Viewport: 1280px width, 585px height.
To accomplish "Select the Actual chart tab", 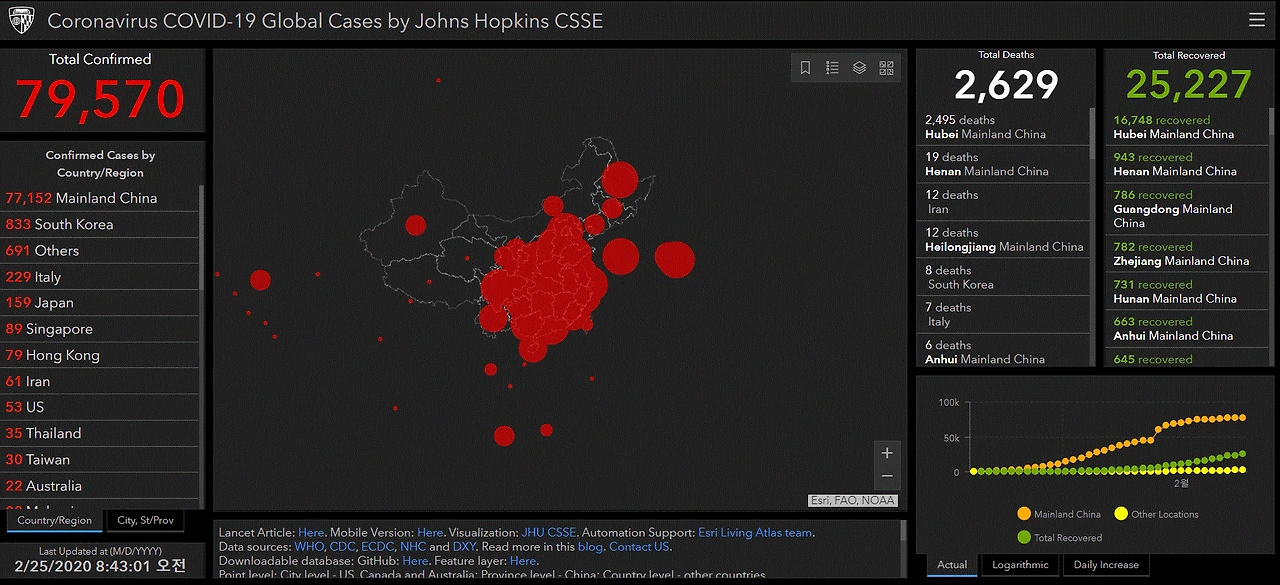I will pyautogui.click(x=952, y=565).
